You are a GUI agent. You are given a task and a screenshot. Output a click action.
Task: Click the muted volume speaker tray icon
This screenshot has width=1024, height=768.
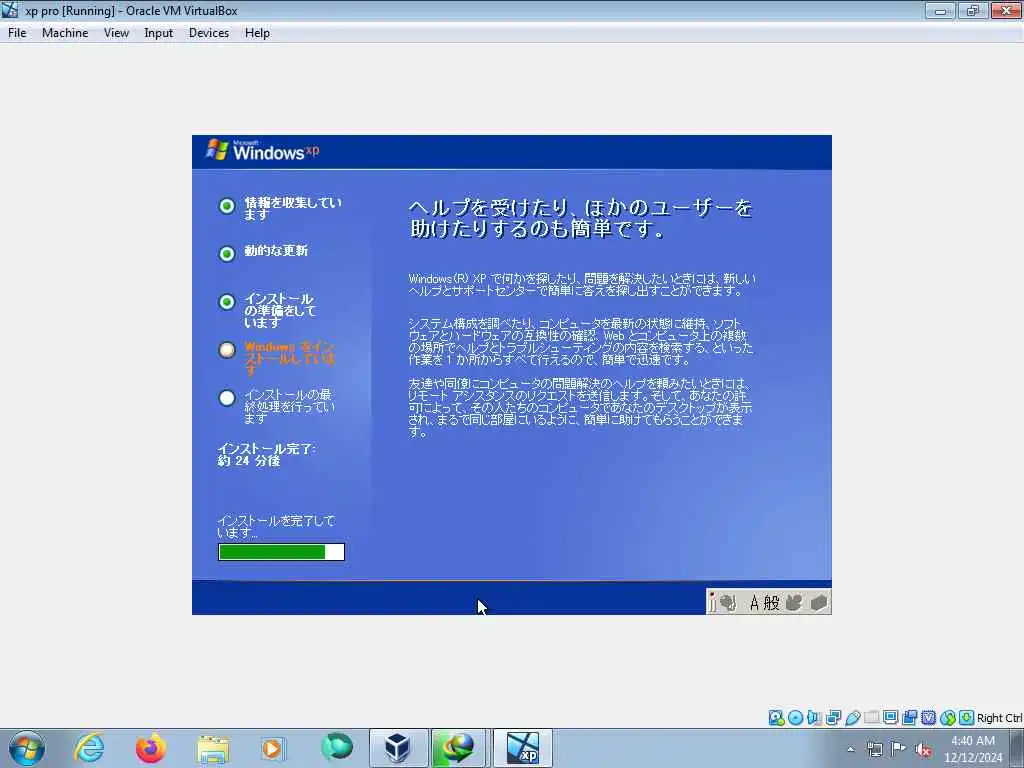point(923,749)
